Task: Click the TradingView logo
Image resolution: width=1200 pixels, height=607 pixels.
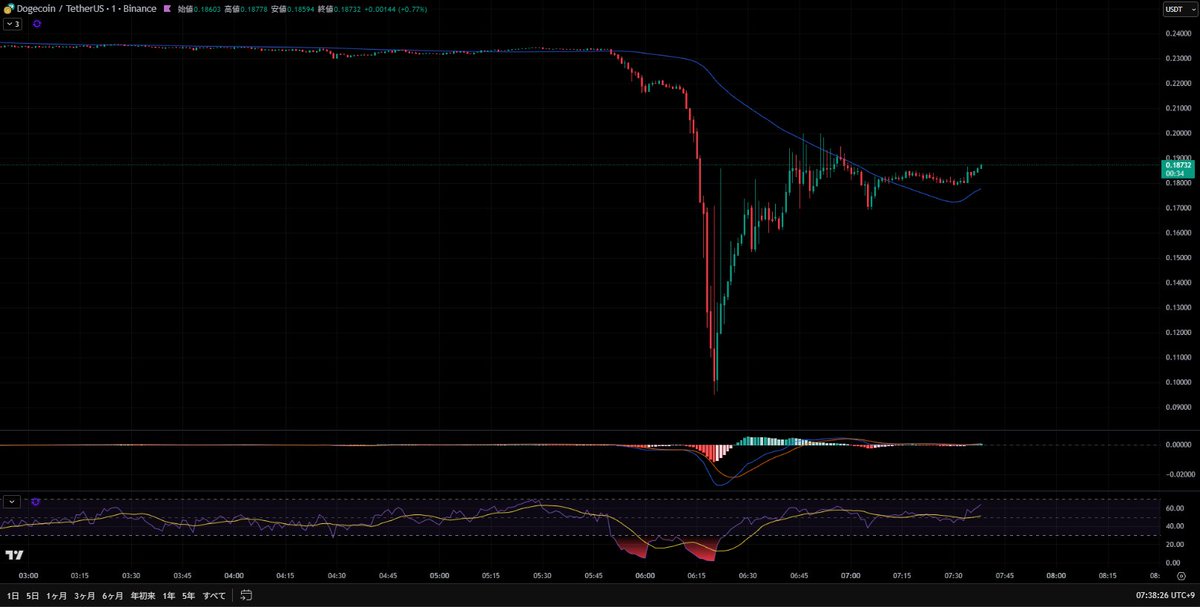Action: (15, 555)
